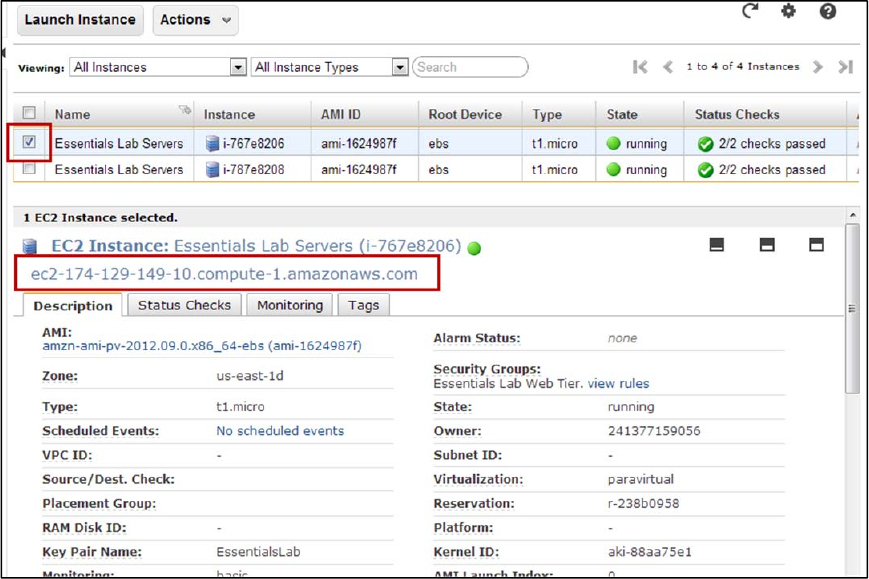Toggle the select-all checkbox in the table header
The image size is (869, 579).
click(29, 112)
